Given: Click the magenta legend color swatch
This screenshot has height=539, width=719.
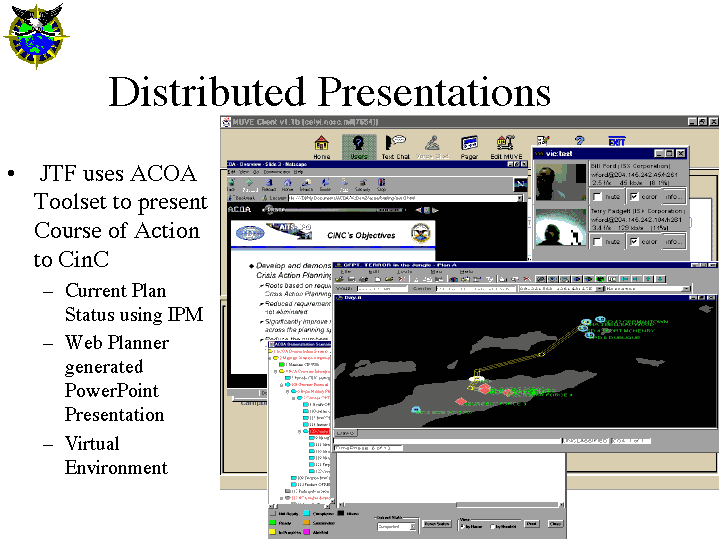Looking at the screenshot, I should (306, 532).
